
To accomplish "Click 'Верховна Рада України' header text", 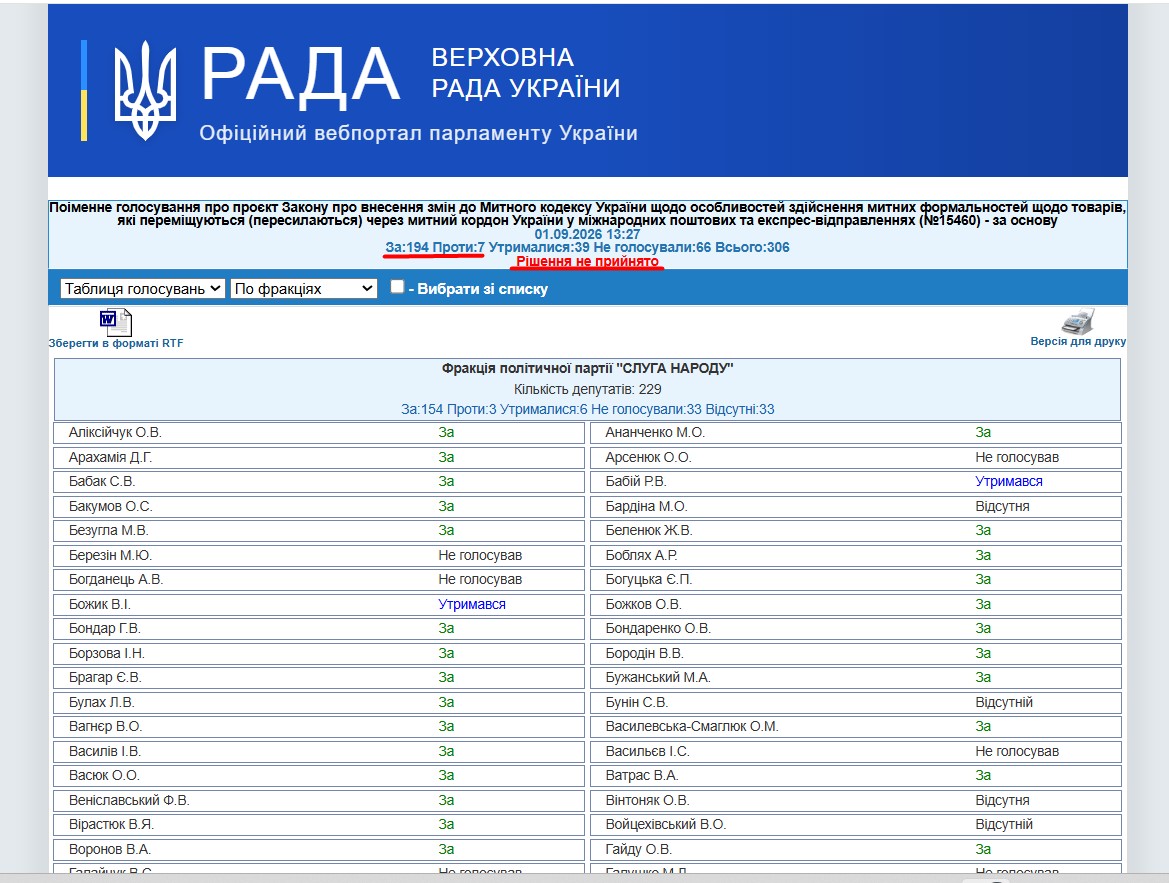I will click(526, 72).
